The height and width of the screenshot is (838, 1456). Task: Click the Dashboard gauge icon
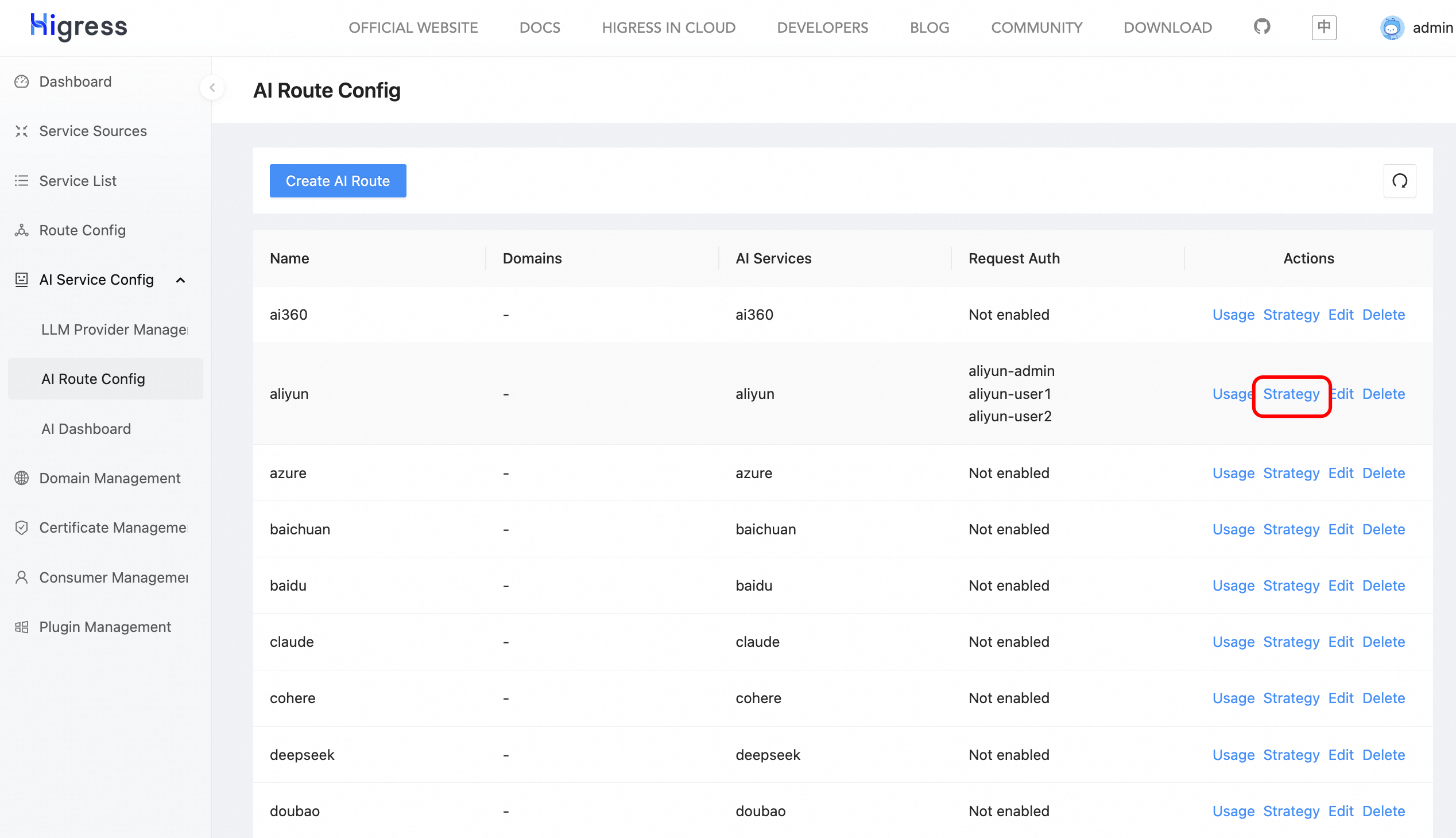22,82
